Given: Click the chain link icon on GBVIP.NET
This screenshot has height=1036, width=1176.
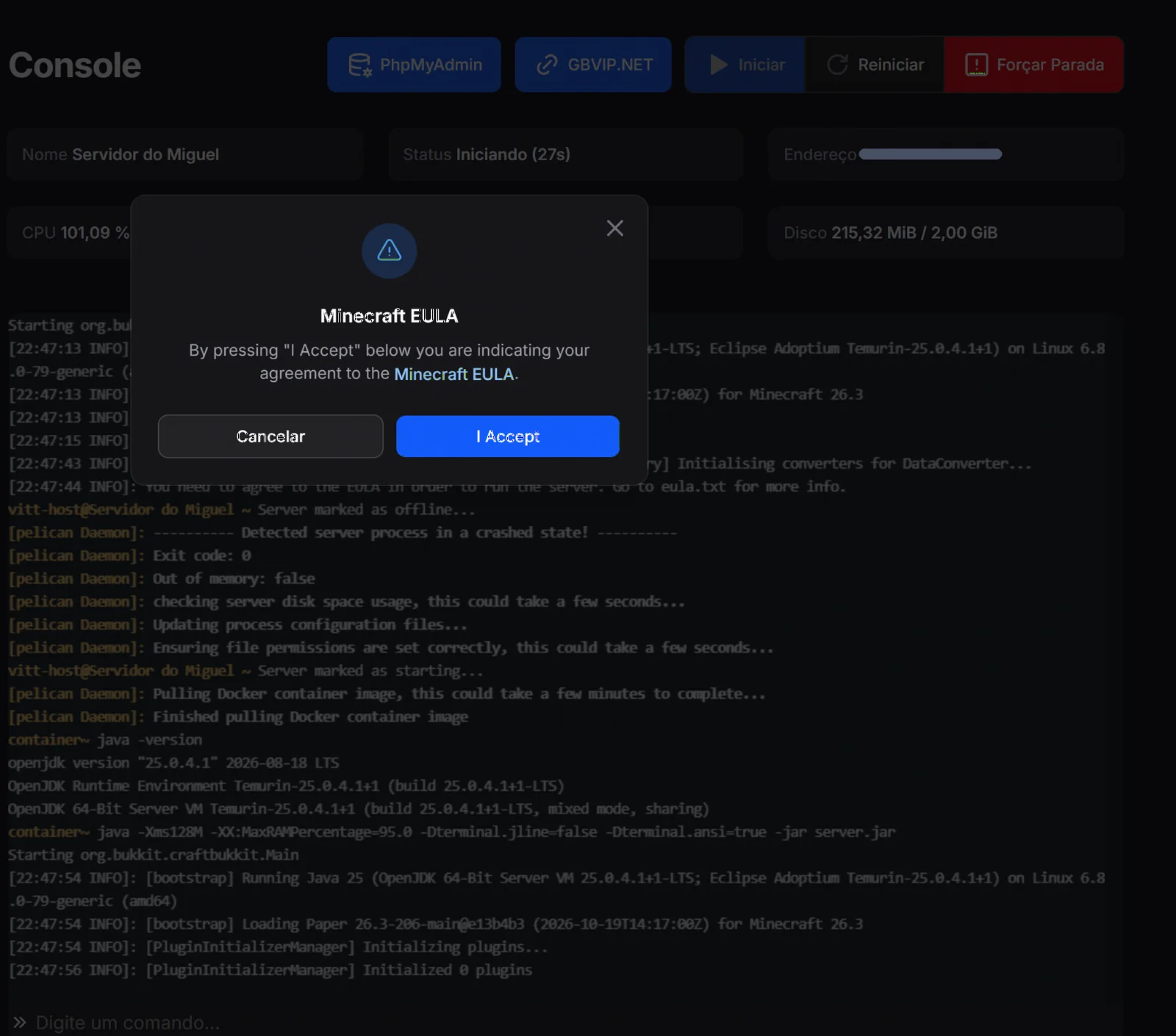Looking at the screenshot, I should point(547,65).
